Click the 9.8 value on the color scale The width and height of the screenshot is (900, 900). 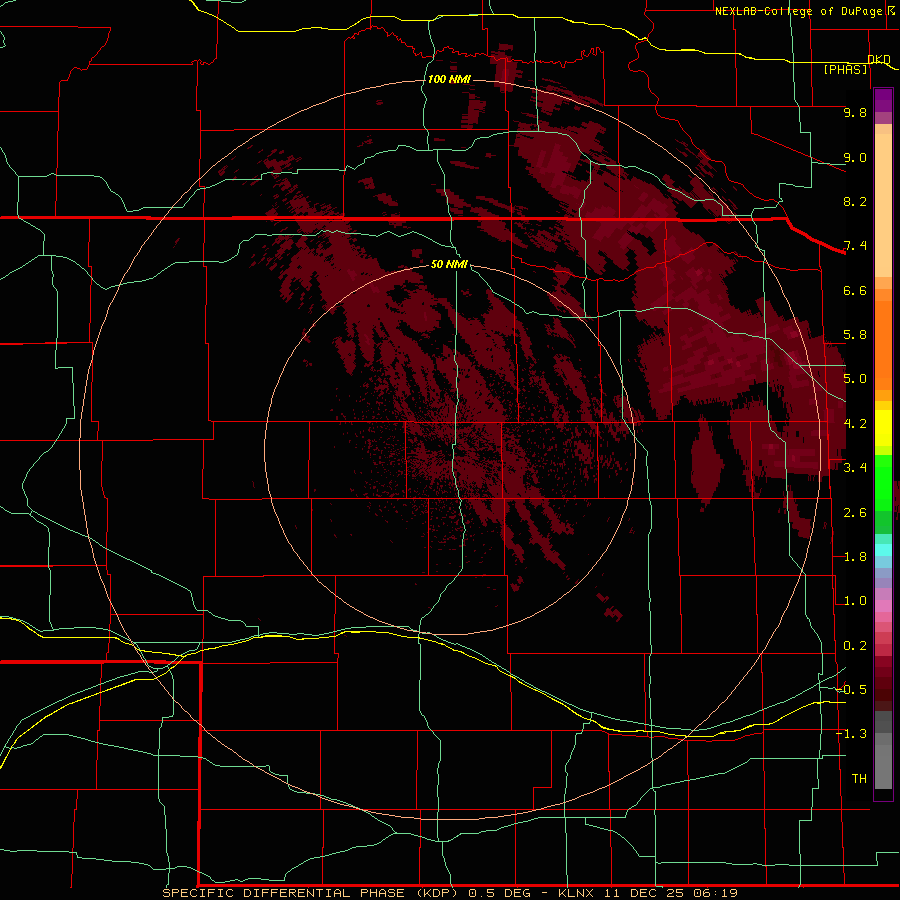pyautogui.click(x=855, y=112)
